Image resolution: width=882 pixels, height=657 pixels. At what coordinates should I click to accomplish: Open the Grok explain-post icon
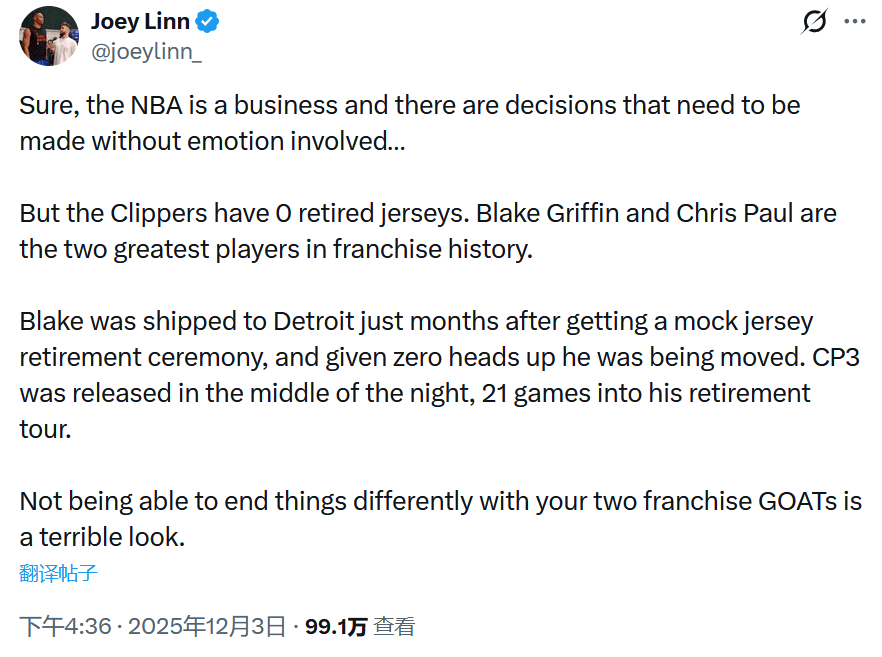tap(815, 21)
